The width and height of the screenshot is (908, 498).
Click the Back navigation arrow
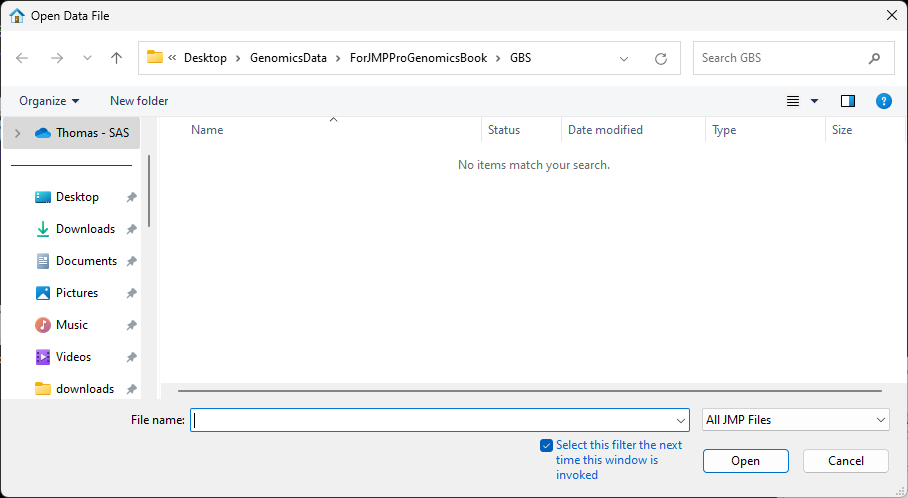click(22, 58)
